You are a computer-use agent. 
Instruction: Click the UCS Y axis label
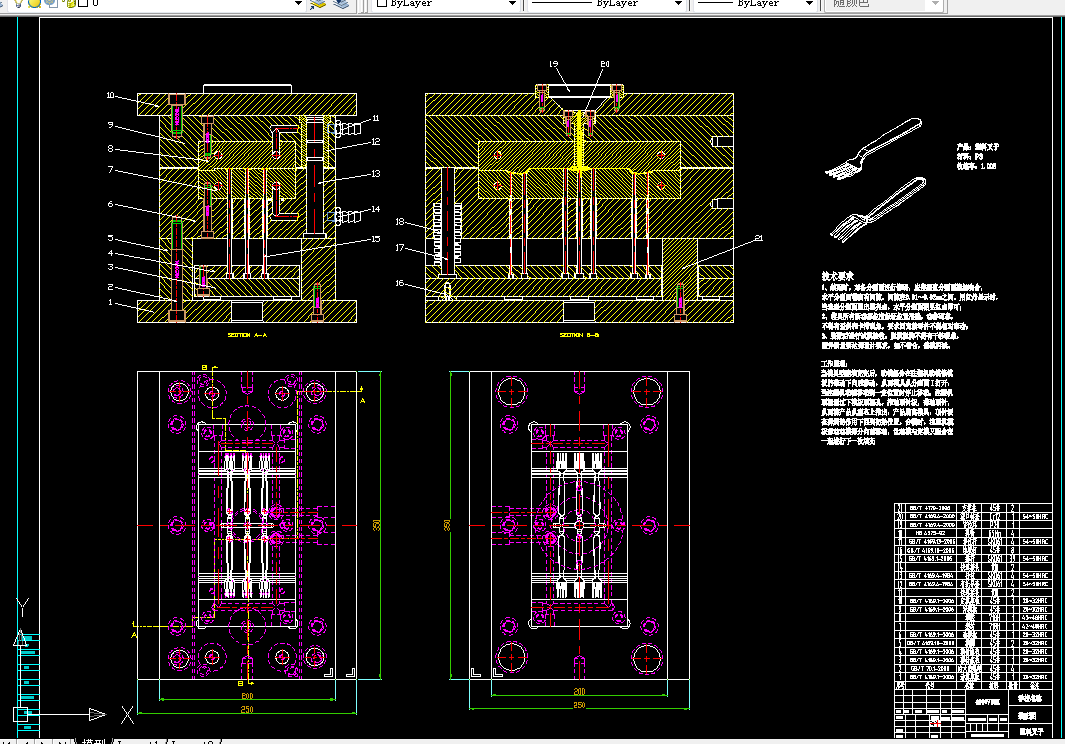[x=22, y=607]
